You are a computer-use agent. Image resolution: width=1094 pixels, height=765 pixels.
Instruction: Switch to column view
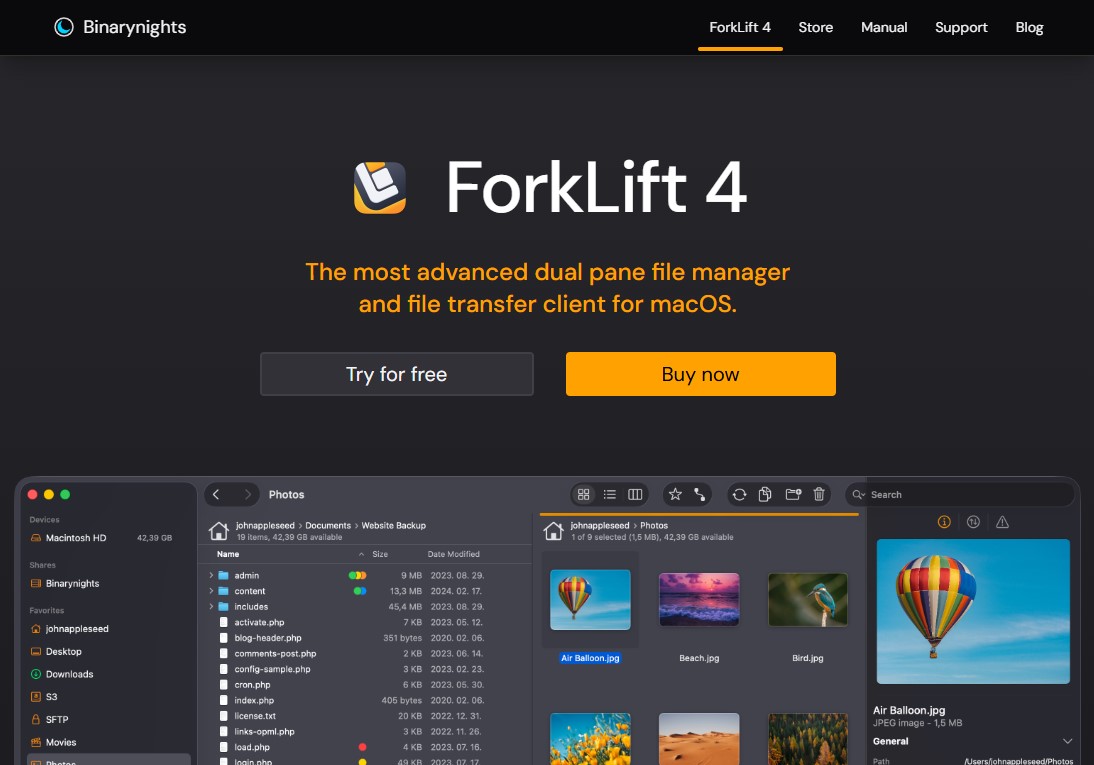tap(635, 494)
